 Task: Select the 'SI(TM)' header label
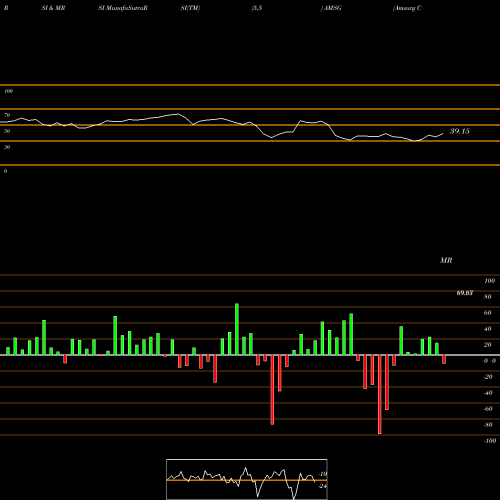click(x=190, y=8)
